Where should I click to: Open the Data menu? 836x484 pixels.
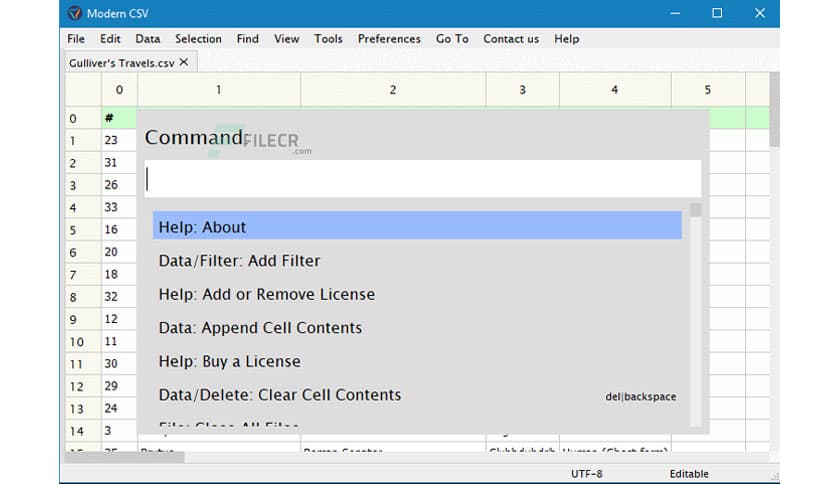point(147,39)
